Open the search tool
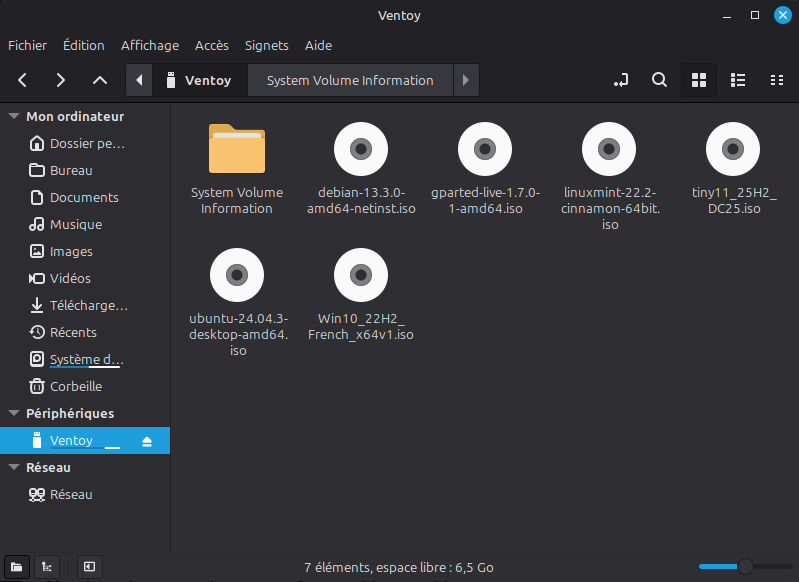The width and height of the screenshot is (799, 582). tap(659, 80)
